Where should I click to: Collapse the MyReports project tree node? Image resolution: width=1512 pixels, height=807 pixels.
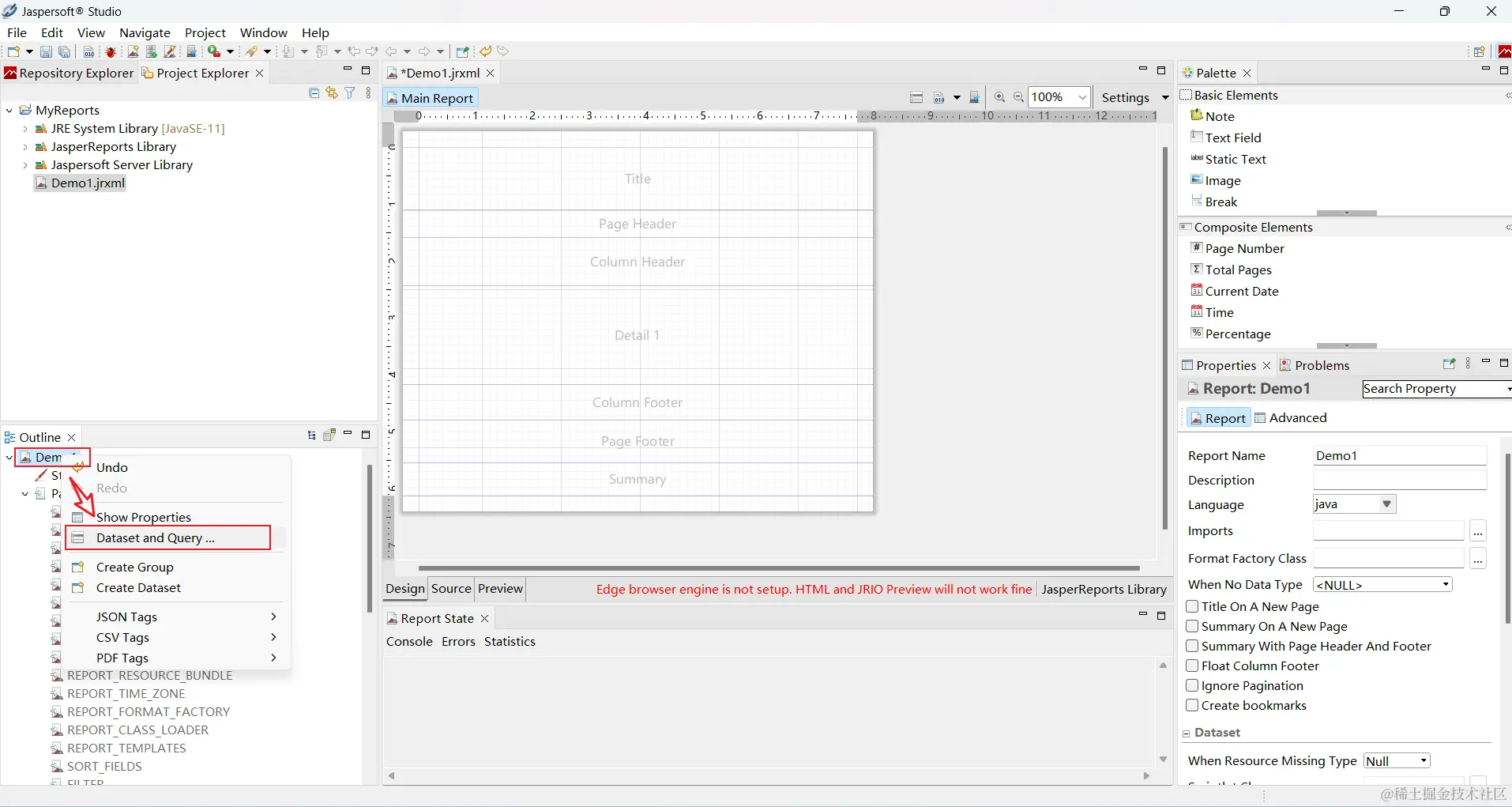pos(9,111)
